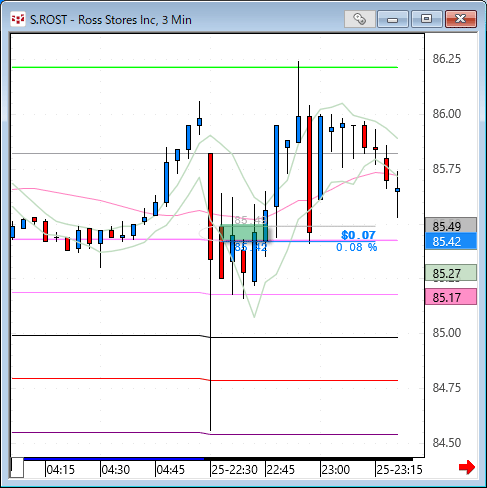Minimize the S.ROST chart window
The image size is (487, 488).
pyautogui.click(x=393, y=19)
